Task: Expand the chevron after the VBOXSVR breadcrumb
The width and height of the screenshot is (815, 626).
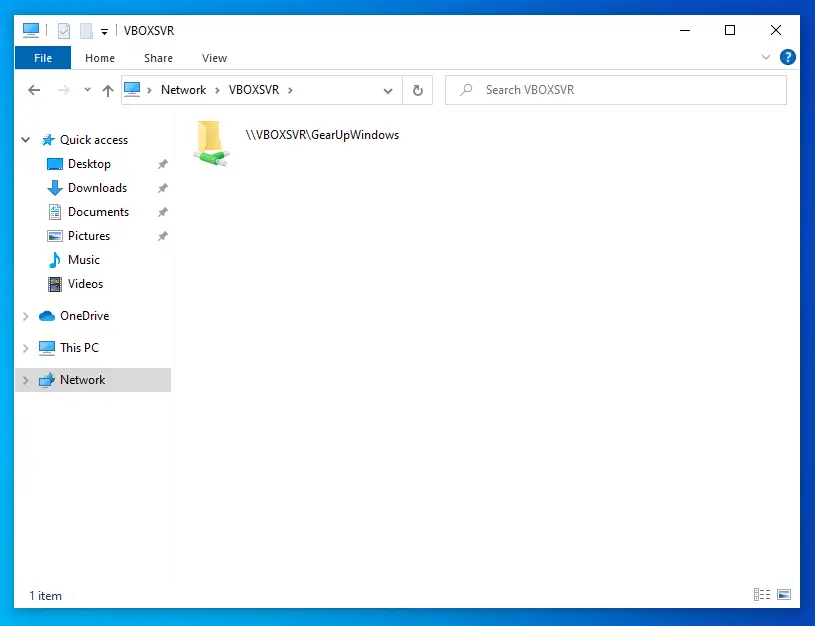Action: [290, 90]
